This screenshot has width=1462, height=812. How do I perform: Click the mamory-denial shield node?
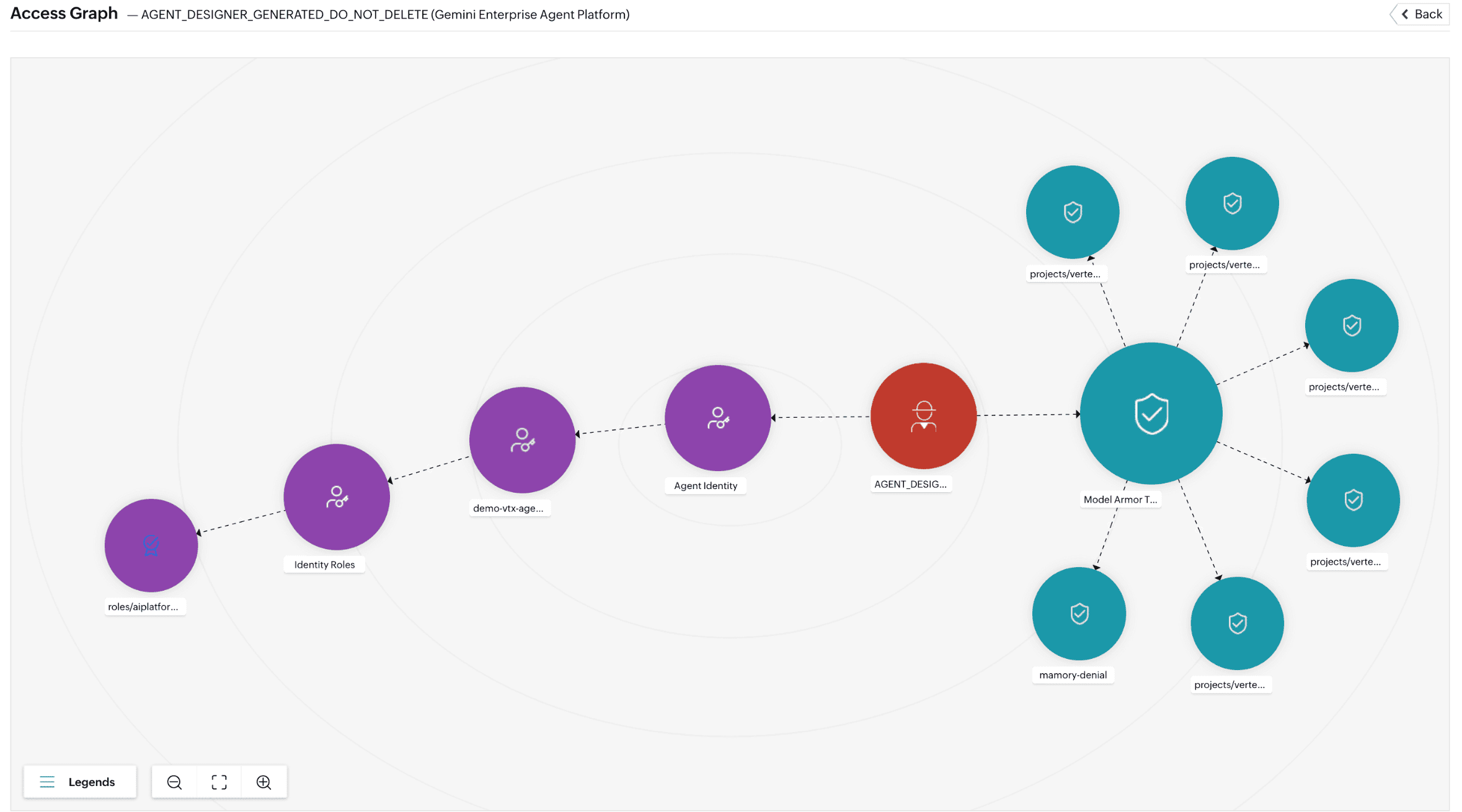click(1079, 614)
